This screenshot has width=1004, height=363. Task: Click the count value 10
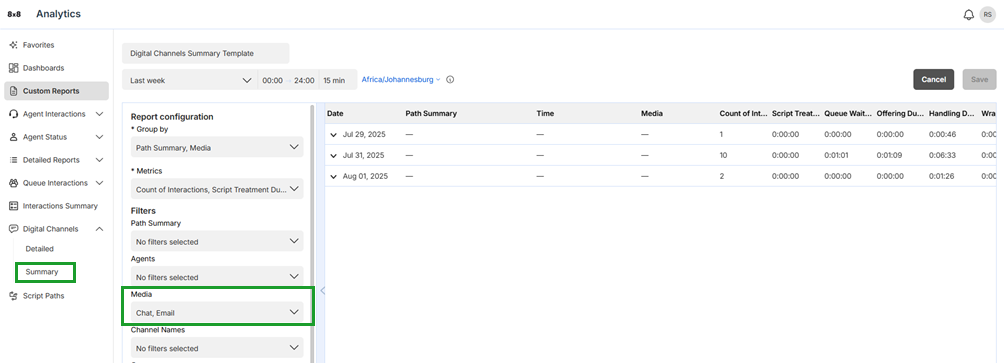[x=724, y=156]
